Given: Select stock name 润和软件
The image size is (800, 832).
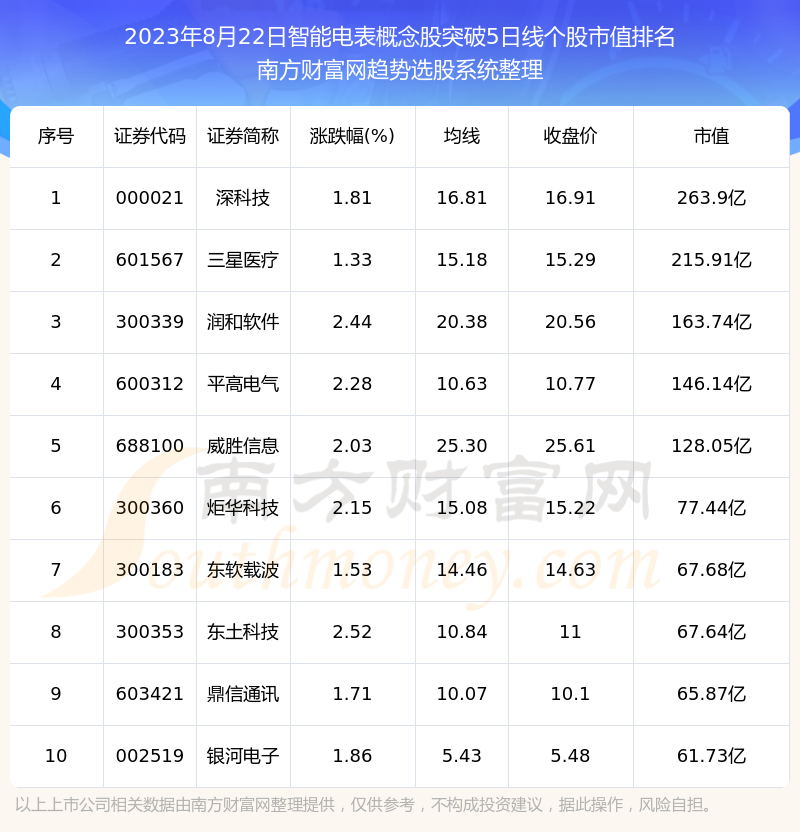Looking at the screenshot, I should (243, 322).
